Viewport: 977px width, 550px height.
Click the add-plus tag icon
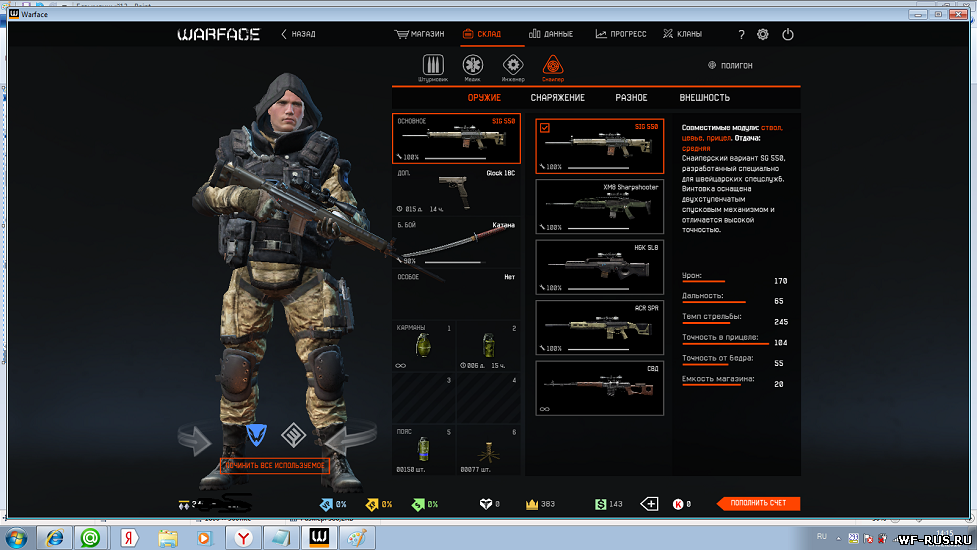(649, 503)
